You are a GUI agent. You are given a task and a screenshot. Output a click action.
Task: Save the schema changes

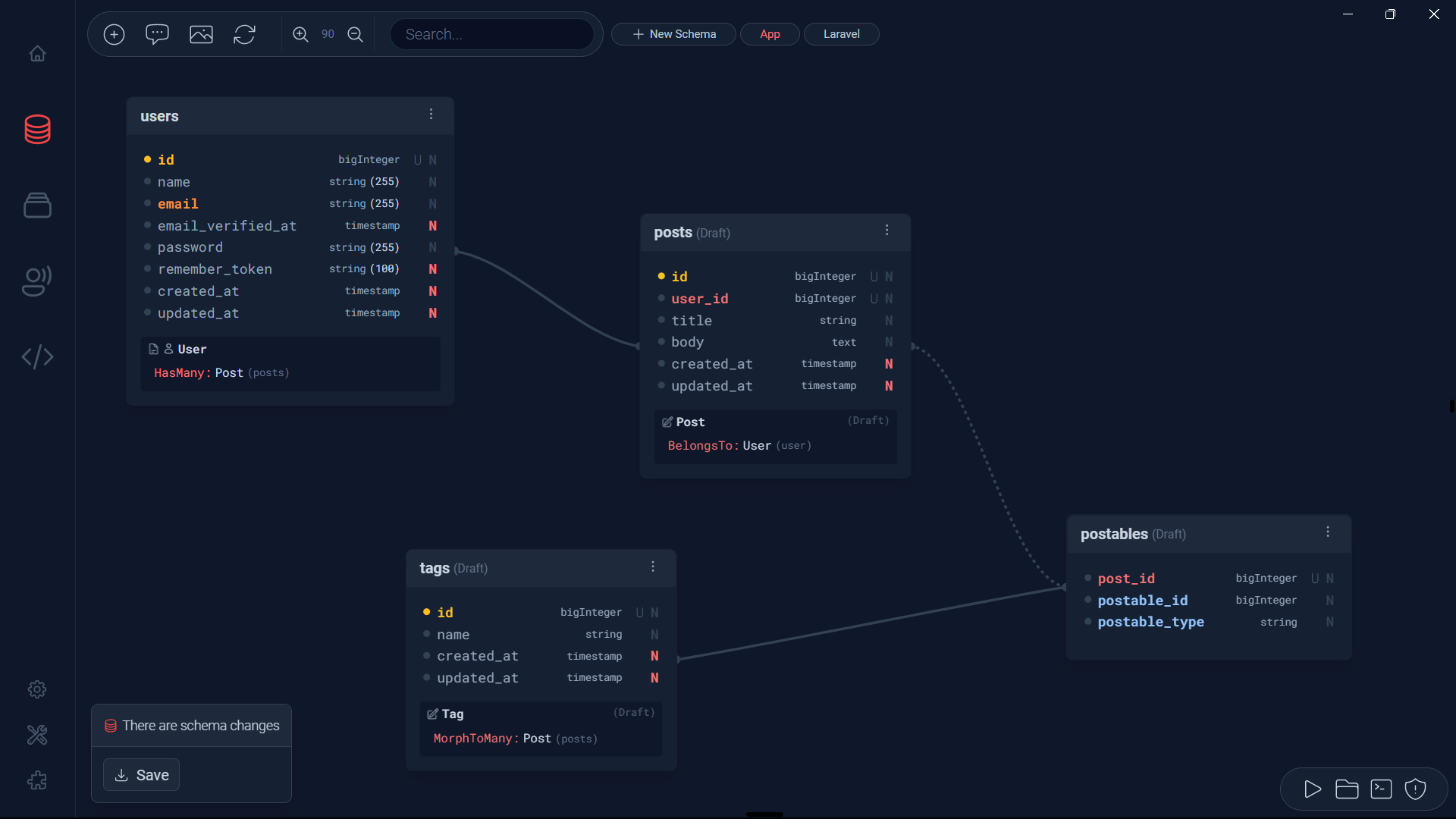point(142,775)
